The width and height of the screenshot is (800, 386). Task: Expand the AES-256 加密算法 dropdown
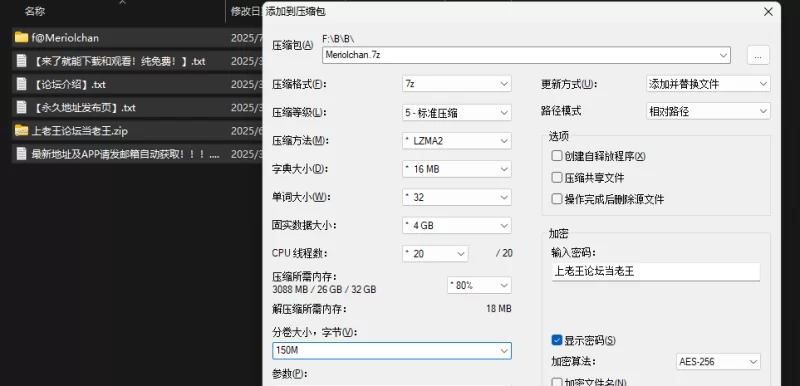(x=718, y=362)
